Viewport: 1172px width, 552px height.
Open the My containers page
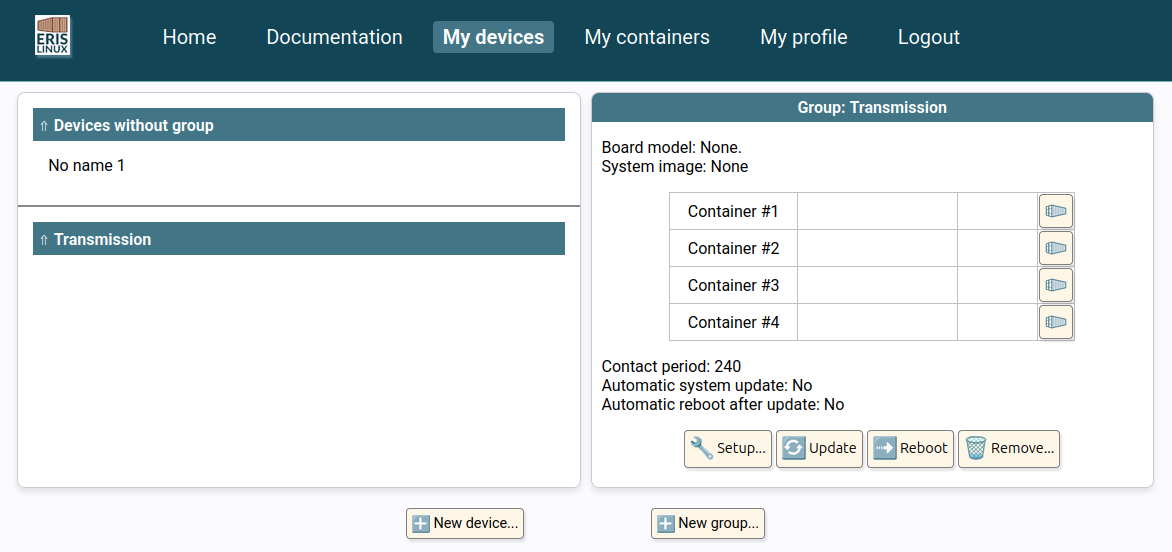coord(647,37)
